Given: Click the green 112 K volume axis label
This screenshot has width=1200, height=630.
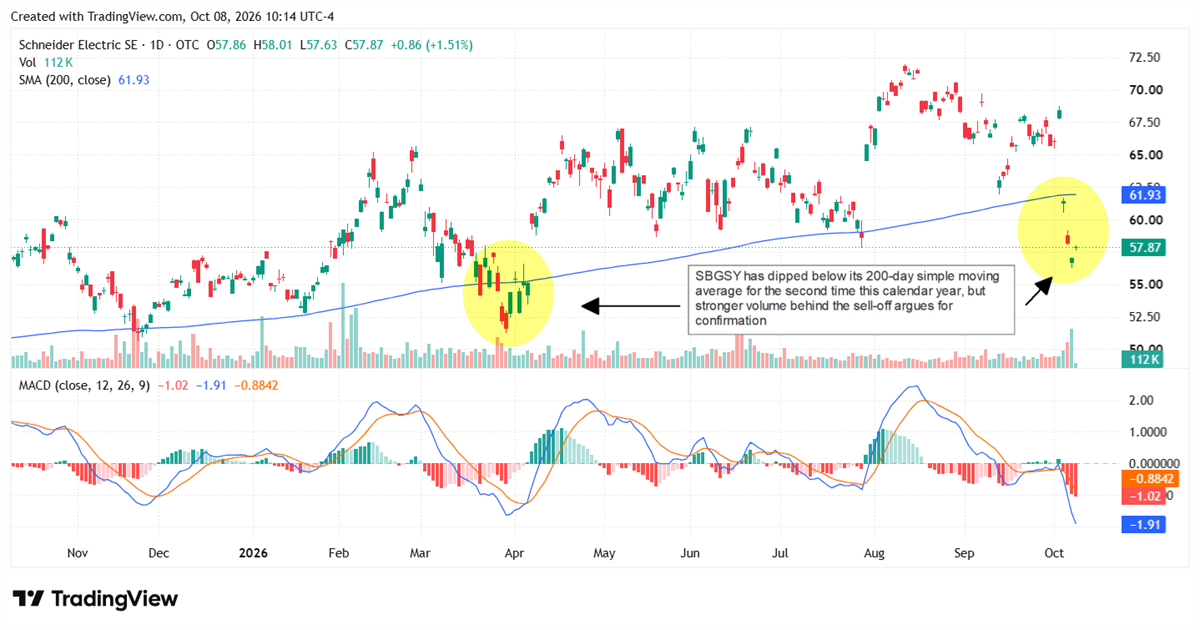Looking at the screenshot, I should click(1145, 358).
